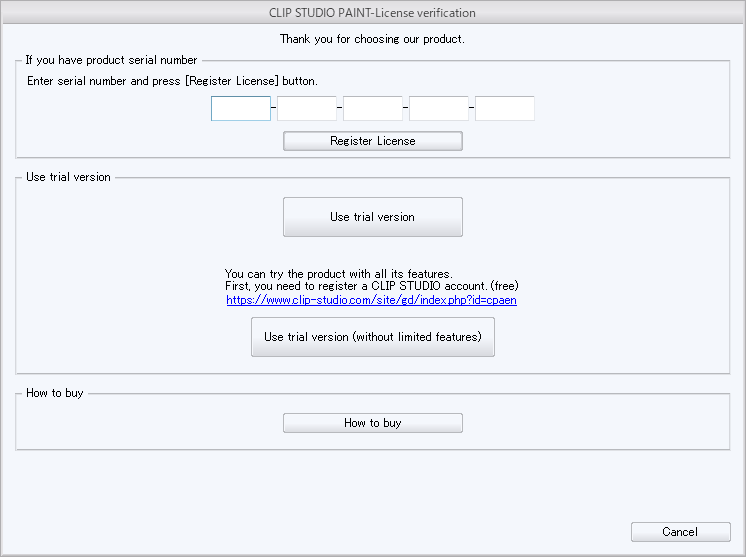Click the "If you have product serial number" heading

[112, 61]
